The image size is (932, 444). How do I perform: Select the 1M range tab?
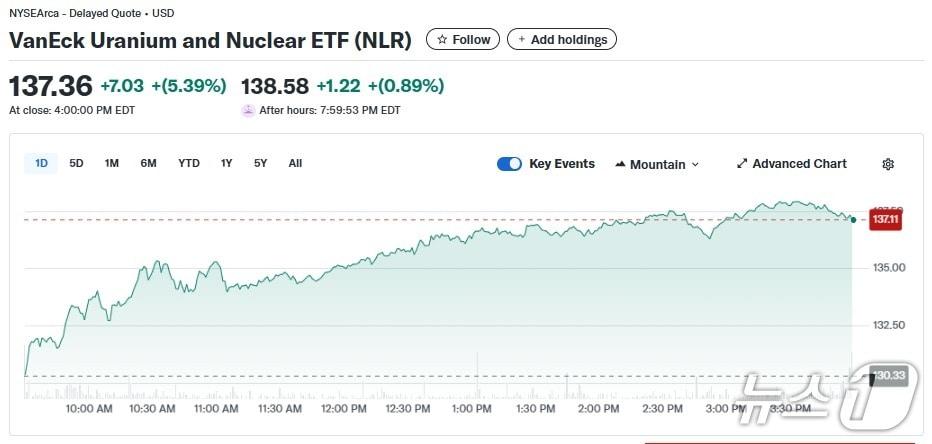click(112, 163)
